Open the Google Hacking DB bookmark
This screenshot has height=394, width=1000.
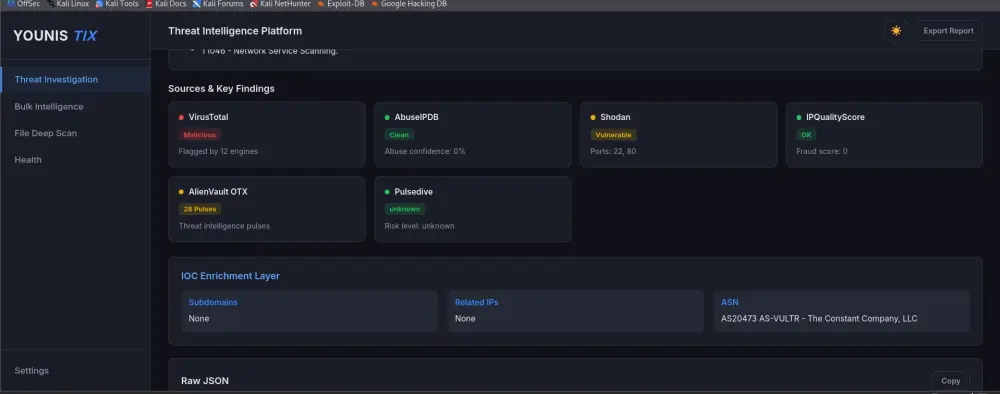point(409,4)
